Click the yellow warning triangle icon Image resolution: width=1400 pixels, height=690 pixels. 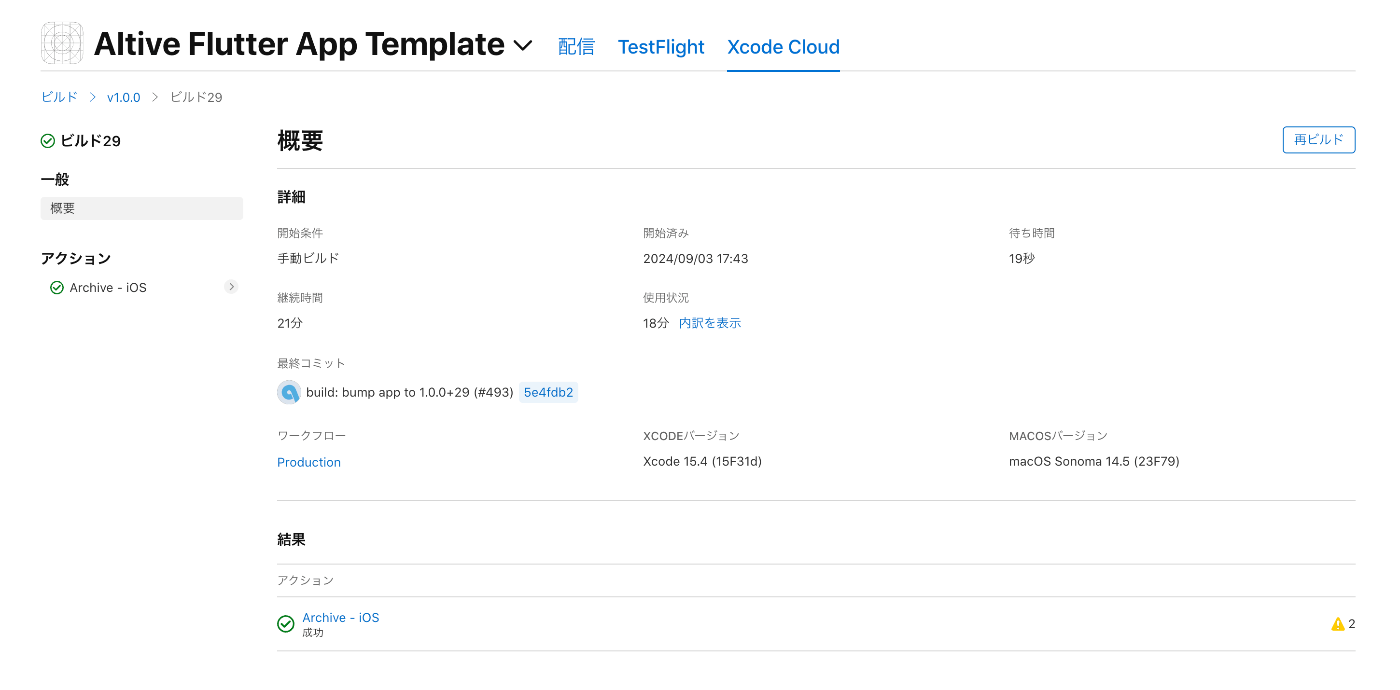tap(1338, 624)
